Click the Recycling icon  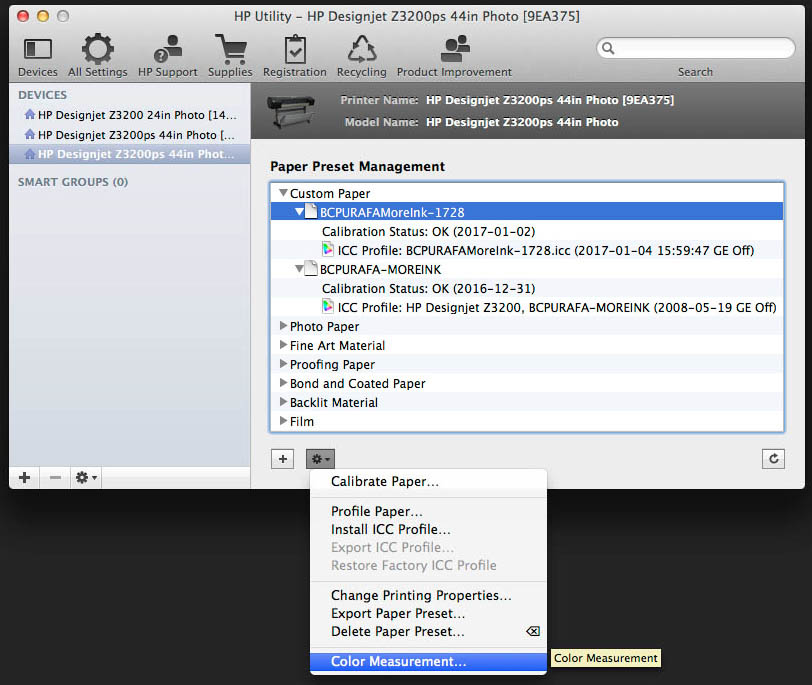[361, 50]
